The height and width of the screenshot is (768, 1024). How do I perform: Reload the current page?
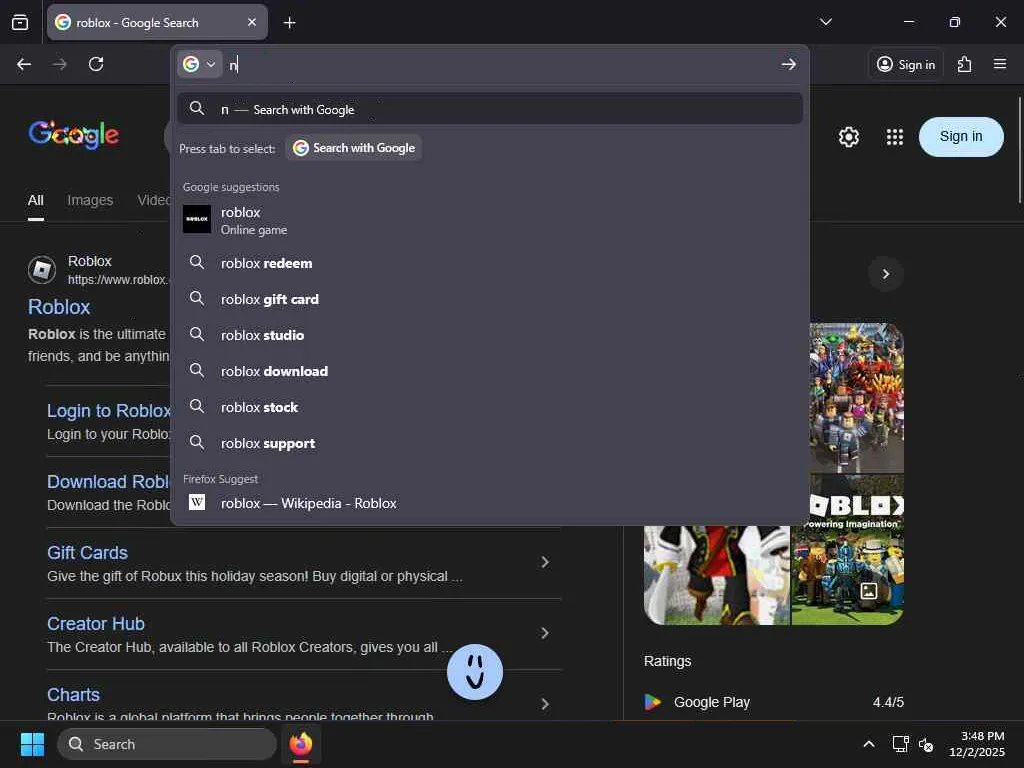coord(96,64)
